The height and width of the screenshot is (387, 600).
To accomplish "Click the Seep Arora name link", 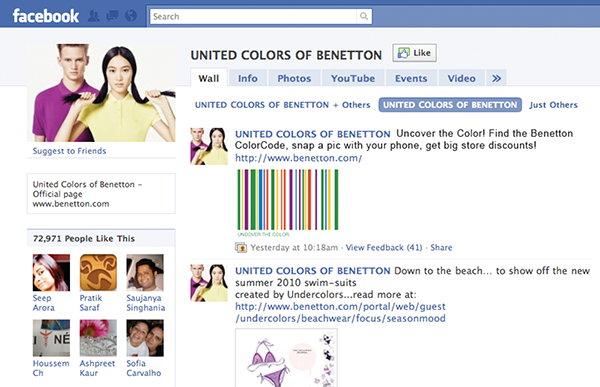I will point(44,303).
